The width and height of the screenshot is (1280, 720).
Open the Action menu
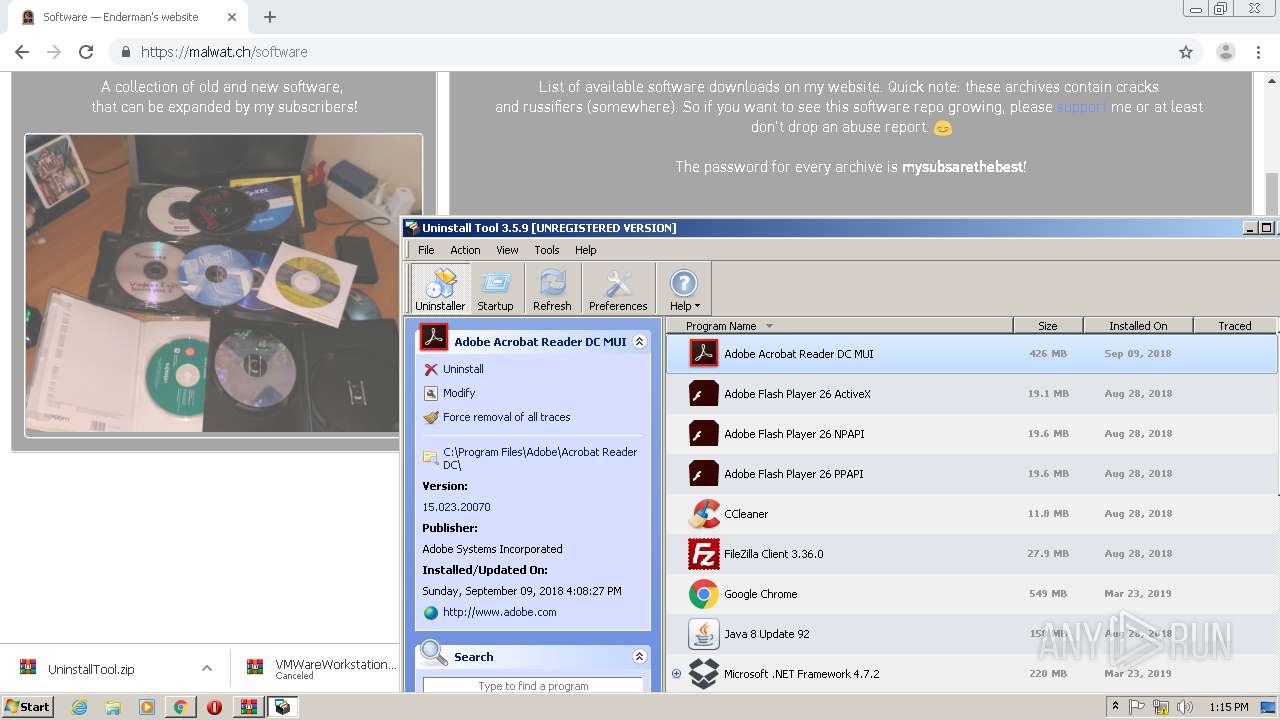[465, 250]
